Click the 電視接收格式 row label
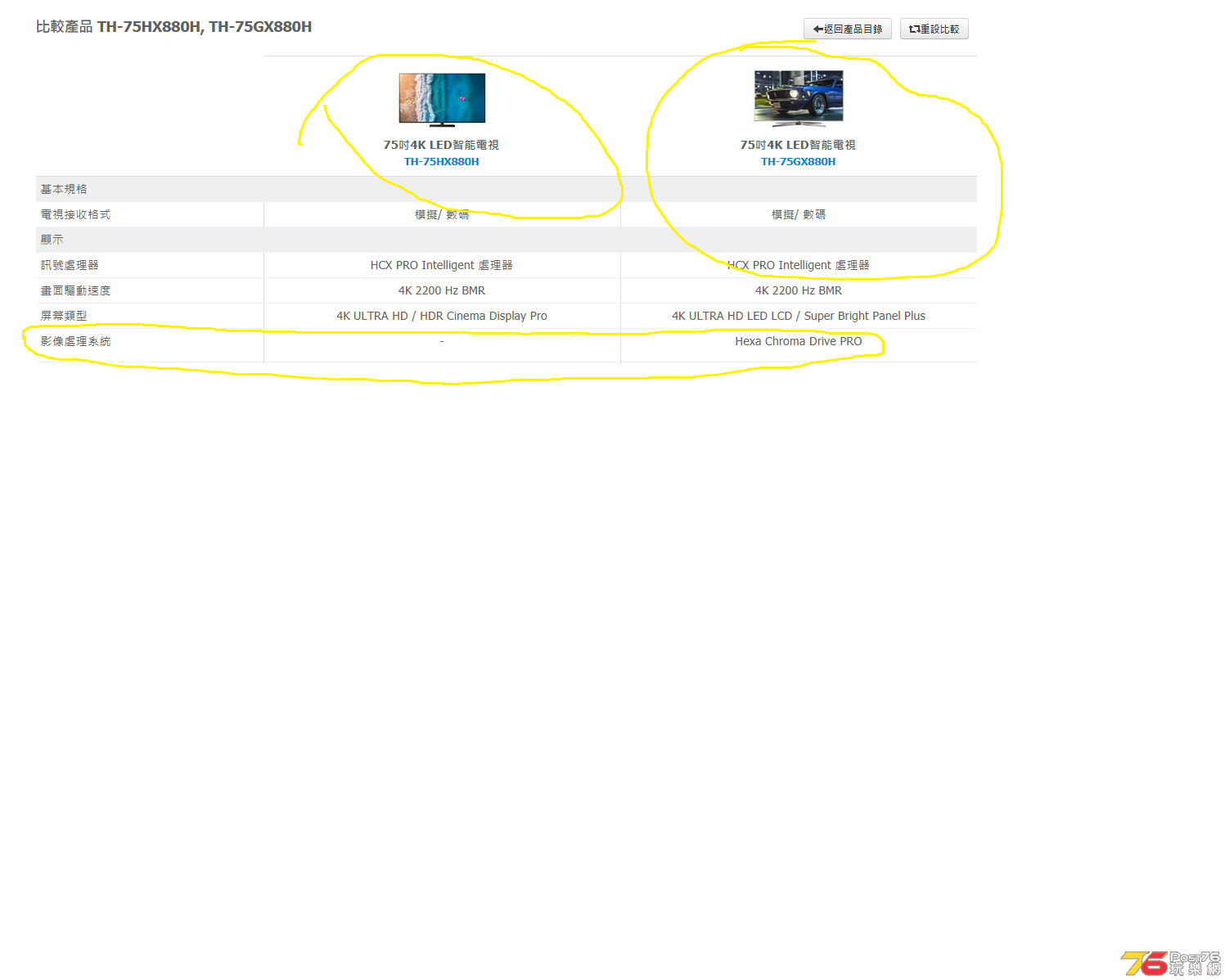The image size is (1225, 980). (x=75, y=214)
